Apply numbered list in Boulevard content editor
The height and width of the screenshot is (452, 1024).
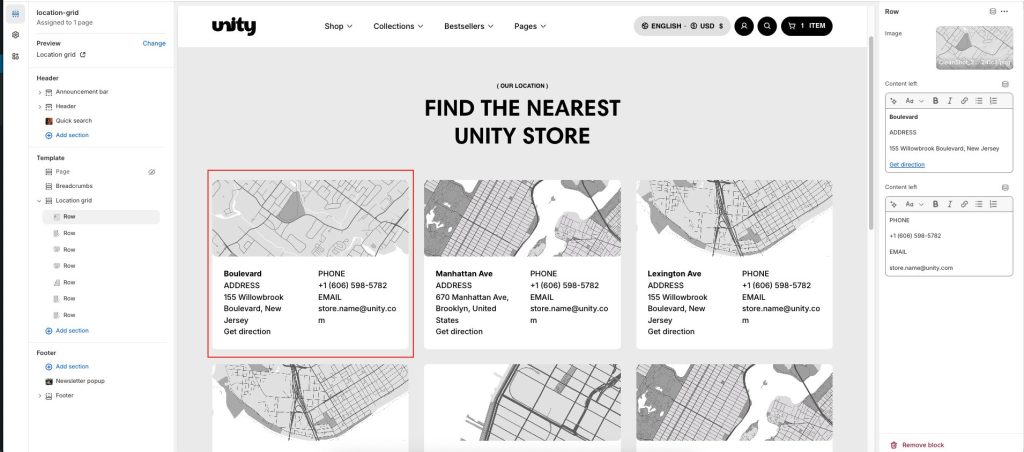point(993,101)
